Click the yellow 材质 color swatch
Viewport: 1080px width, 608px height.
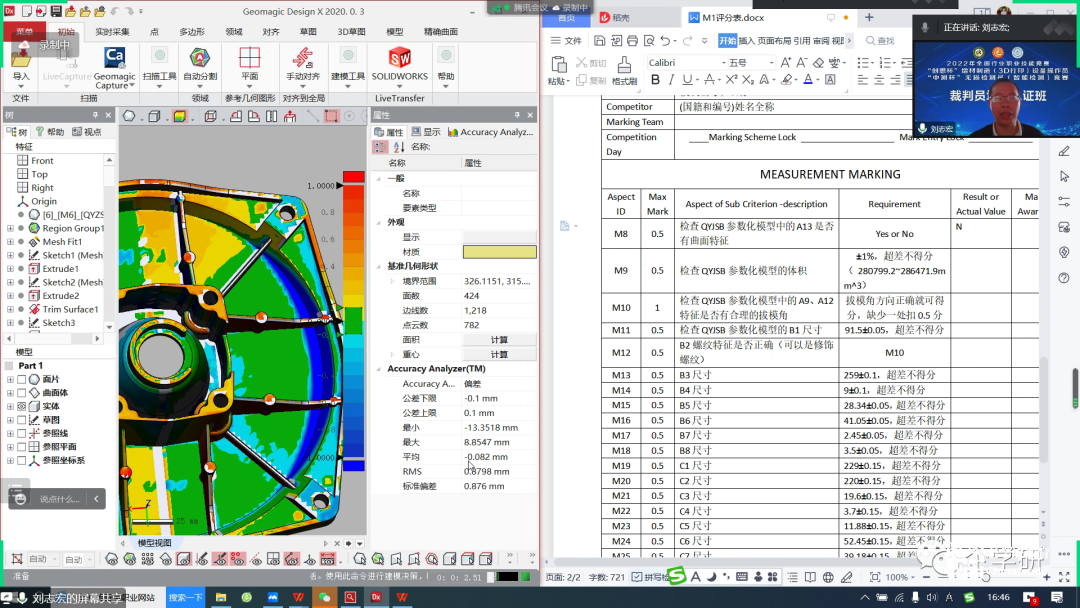(x=499, y=252)
